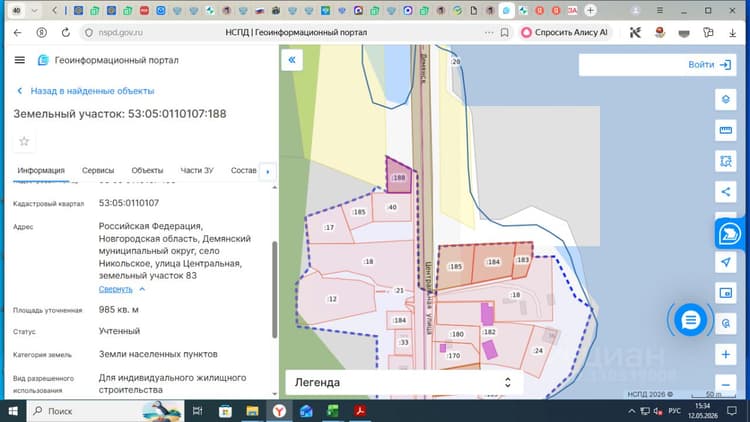Switch to the Объекты tab

pyautogui.click(x=147, y=170)
